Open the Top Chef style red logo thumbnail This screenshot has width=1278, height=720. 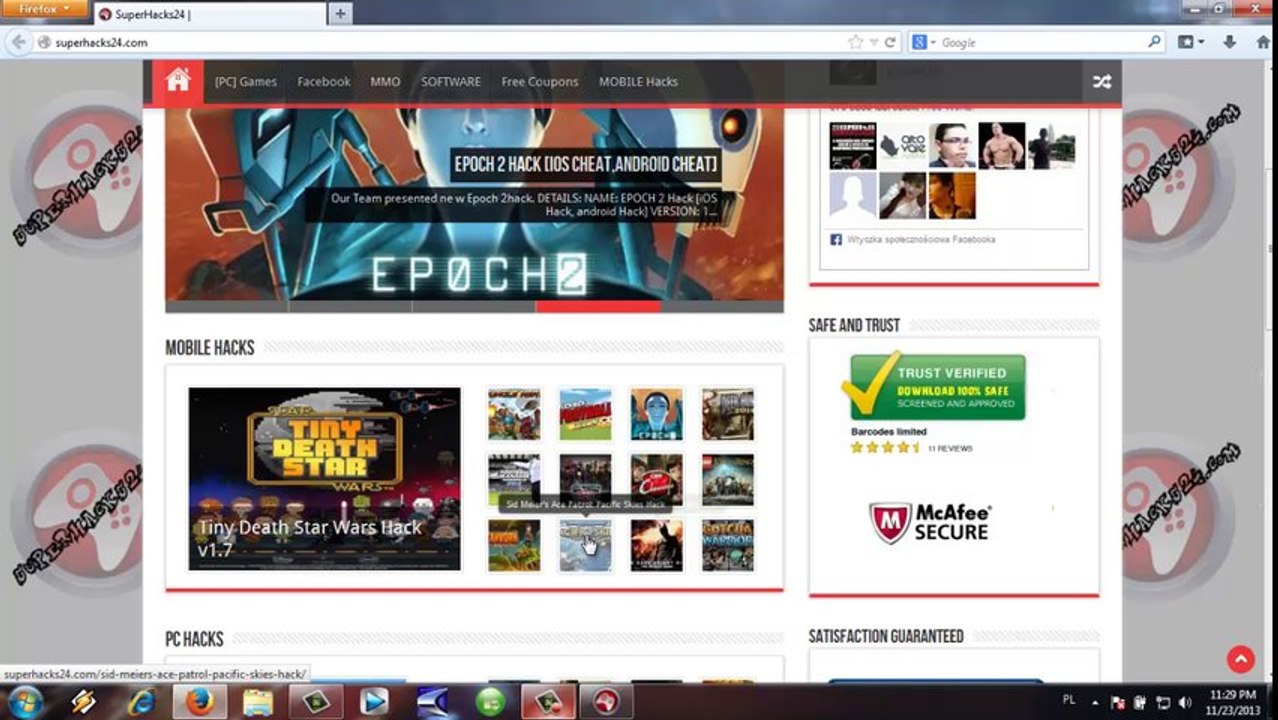coord(656,480)
